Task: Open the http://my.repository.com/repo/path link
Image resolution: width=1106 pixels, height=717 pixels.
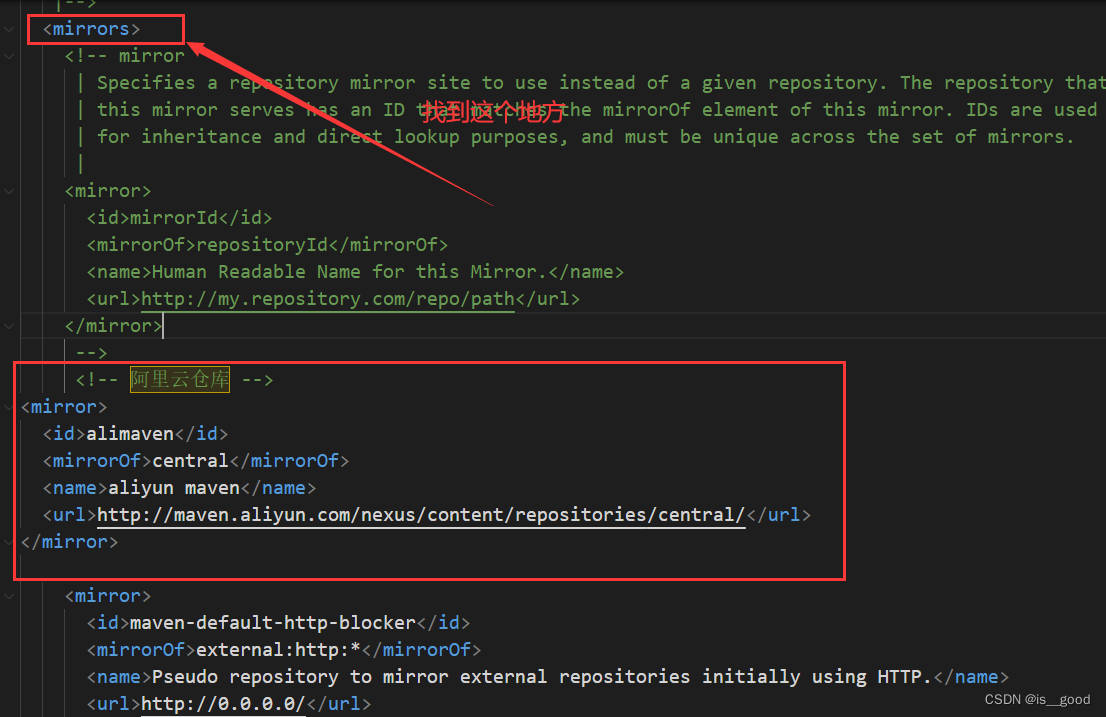Action: [328, 299]
